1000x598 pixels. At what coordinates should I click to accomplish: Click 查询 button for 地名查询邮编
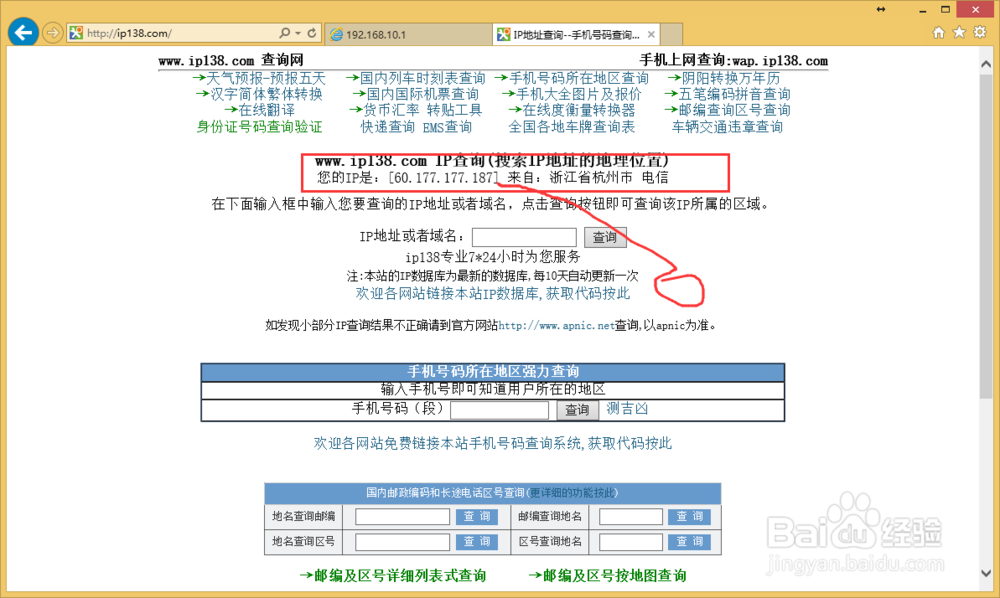click(477, 516)
